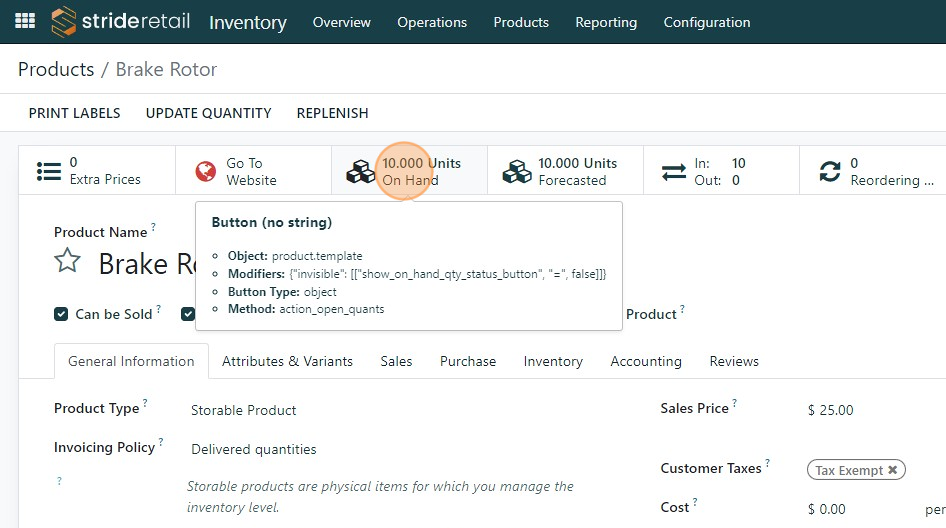This screenshot has width=946, height=528.
Task: Click the On Hand boxes icon
Action: [x=360, y=171]
